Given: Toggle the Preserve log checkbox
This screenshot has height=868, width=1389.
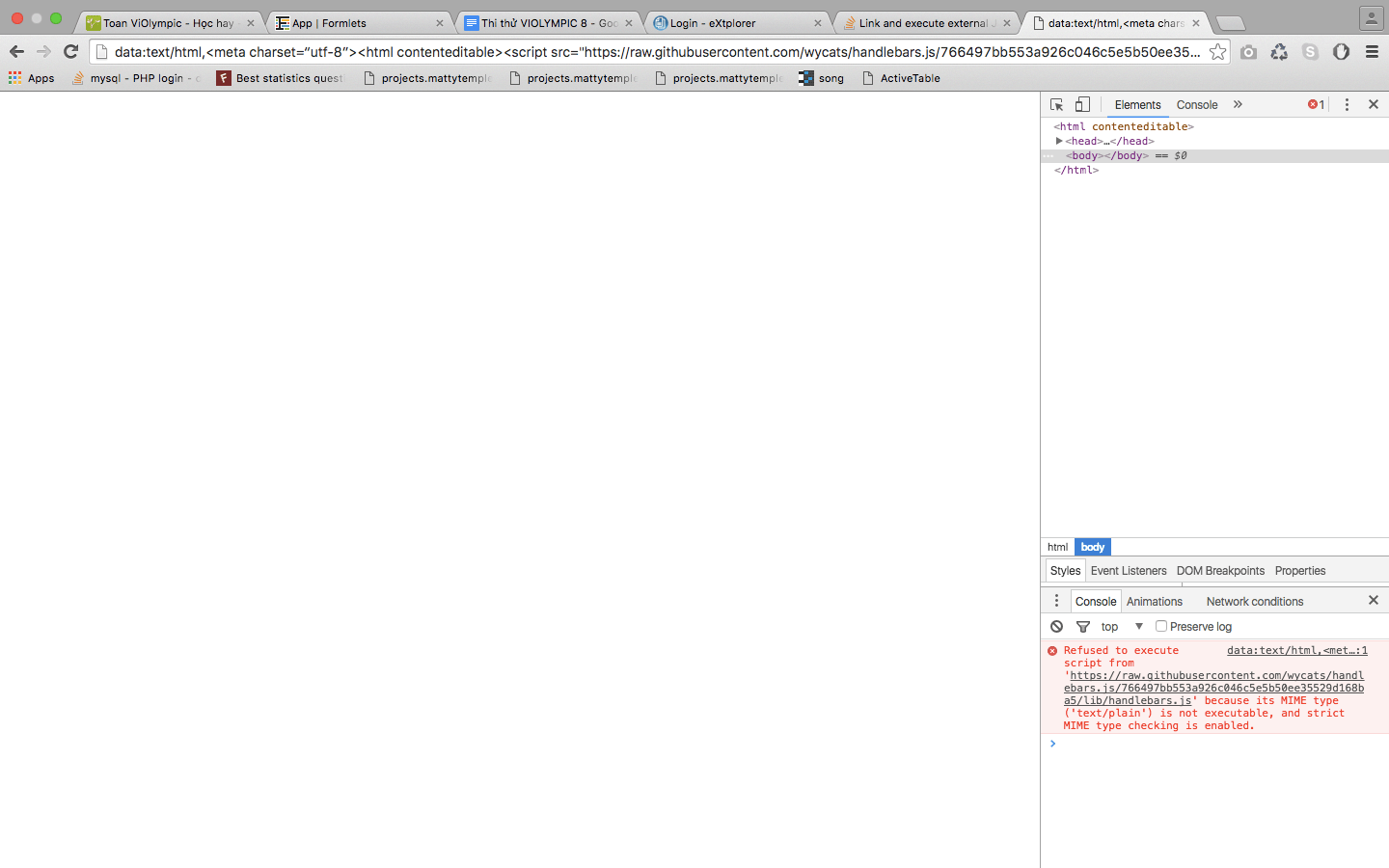Looking at the screenshot, I should [1161, 626].
